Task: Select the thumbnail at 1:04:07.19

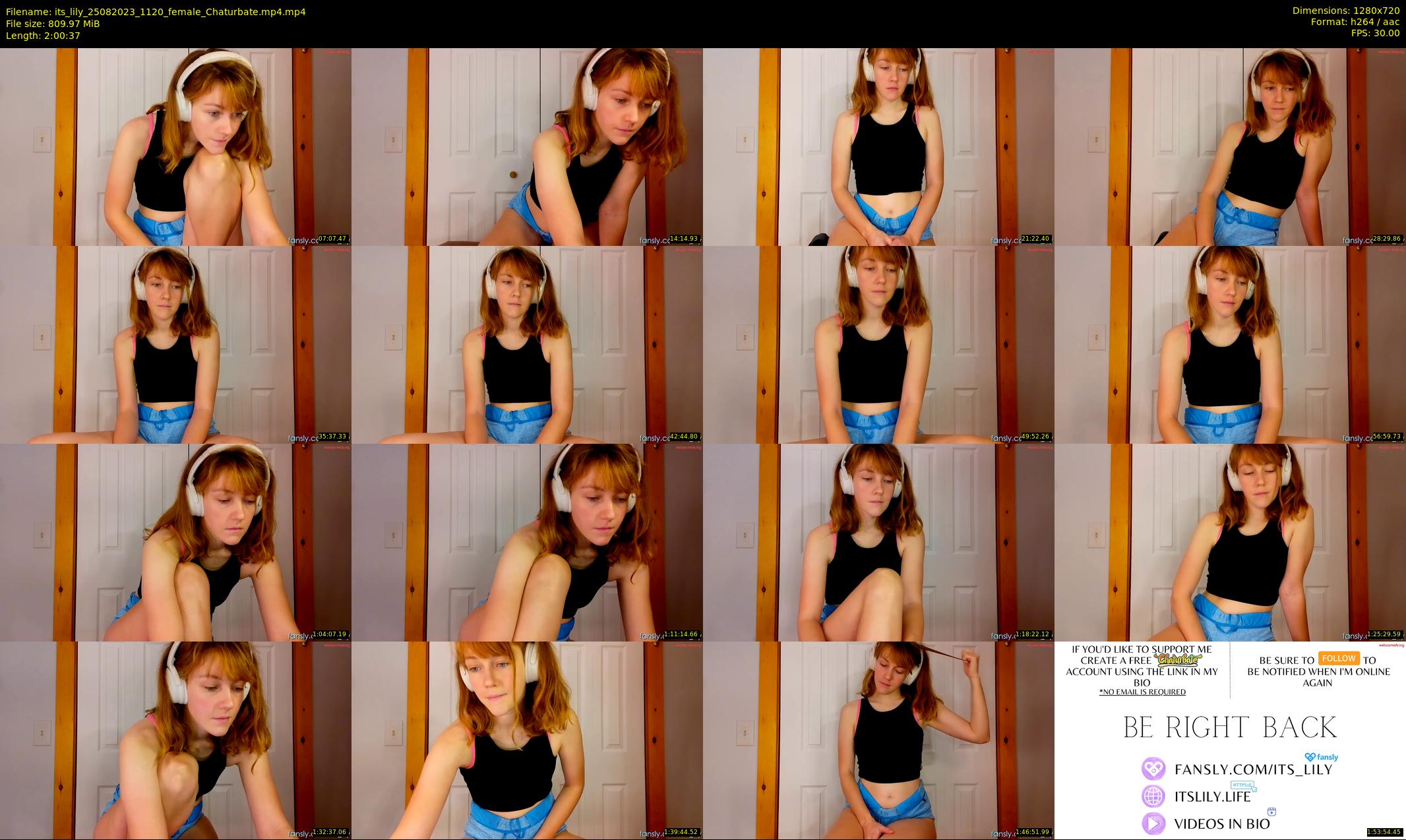Action: coord(175,542)
